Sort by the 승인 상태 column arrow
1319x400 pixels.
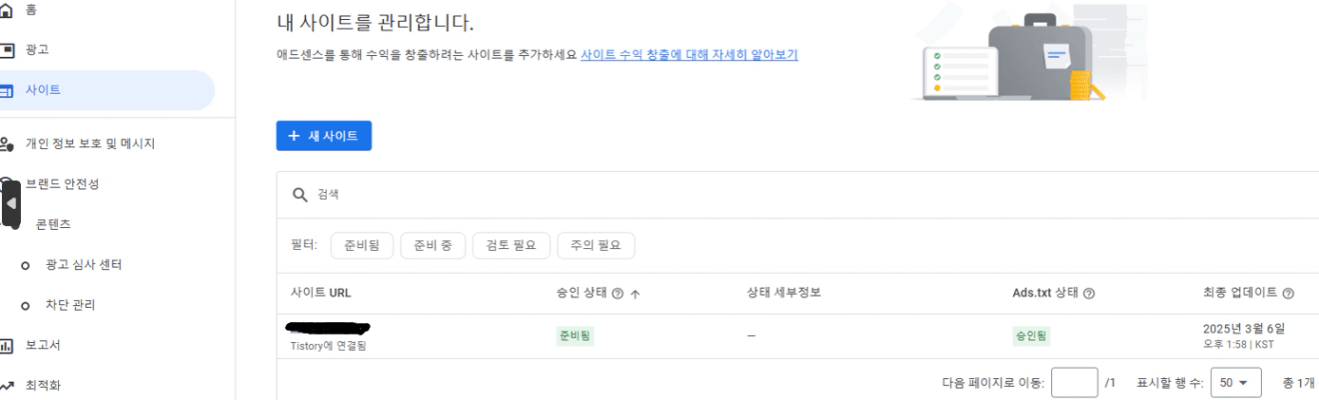point(634,294)
